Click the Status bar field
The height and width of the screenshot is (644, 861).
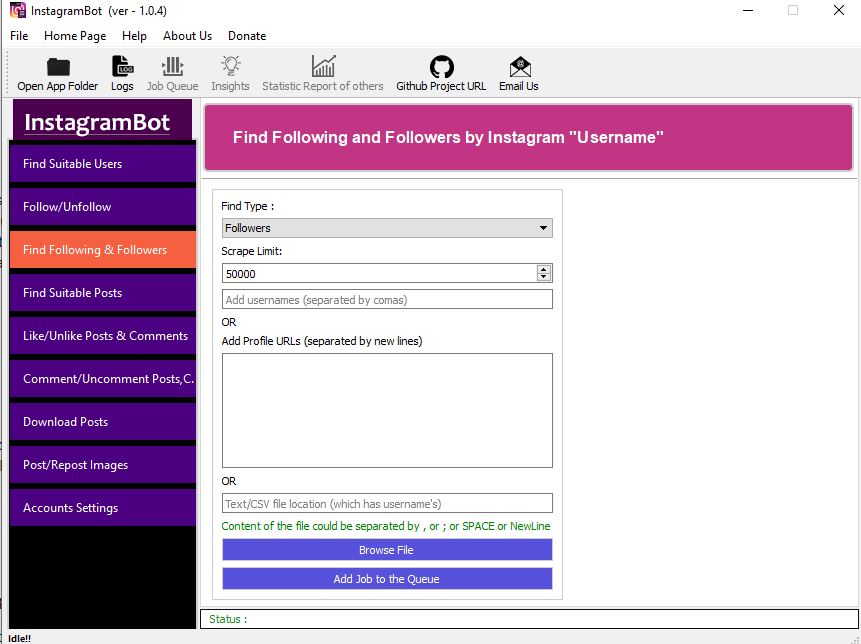click(529, 619)
